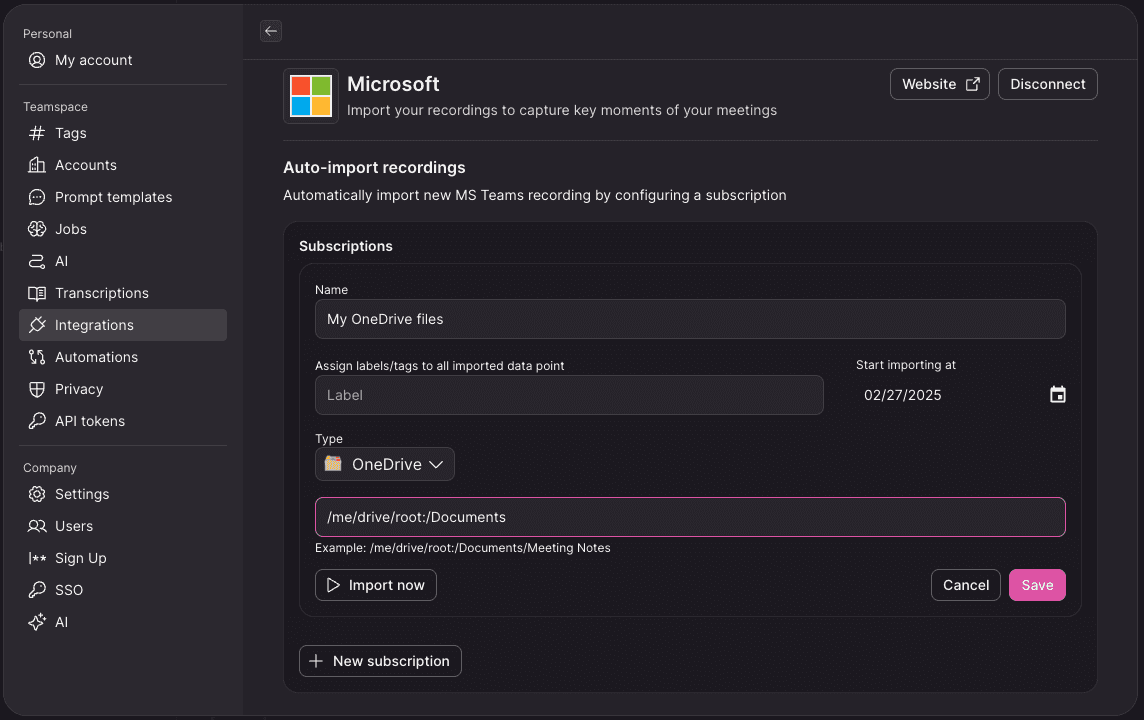Click the Tags hash icon
1144x720 pixels.
[x=36, y=133]
